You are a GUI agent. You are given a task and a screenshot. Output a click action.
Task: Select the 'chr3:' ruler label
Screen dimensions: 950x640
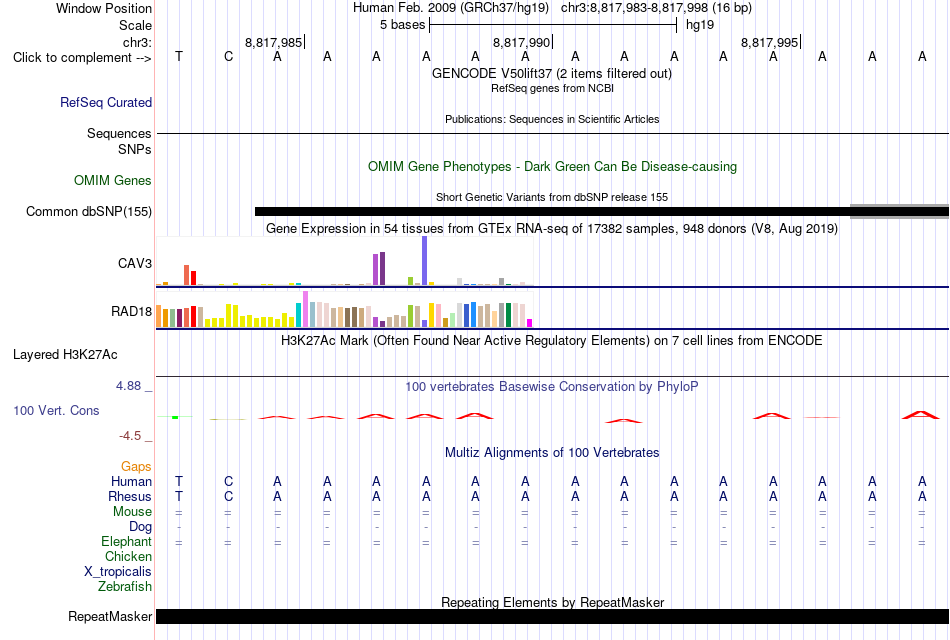point(137,42)
